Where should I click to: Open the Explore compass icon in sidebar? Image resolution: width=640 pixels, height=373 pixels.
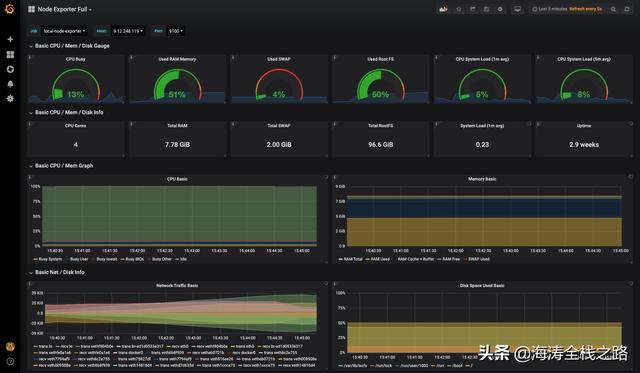click(10, 69)
